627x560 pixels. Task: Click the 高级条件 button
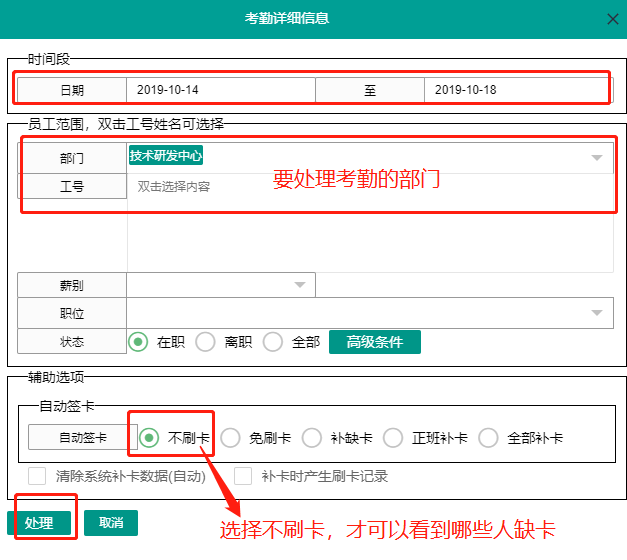click(374, 342)
